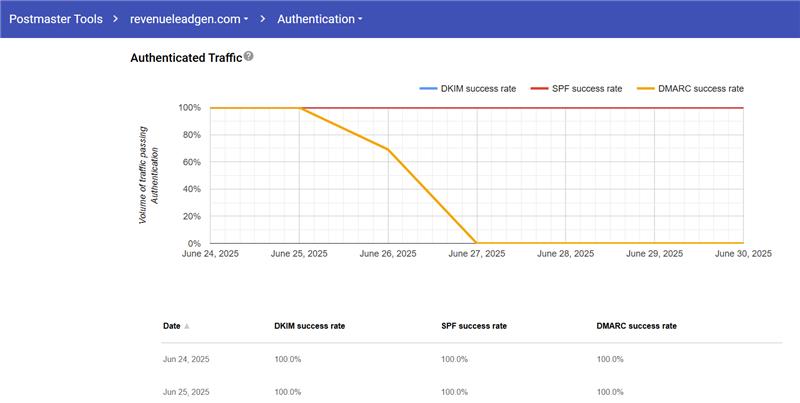Toggle DMARC success rate legend entry
The width and height of the screenshot is (800, 403).
(x=688, y=89)
